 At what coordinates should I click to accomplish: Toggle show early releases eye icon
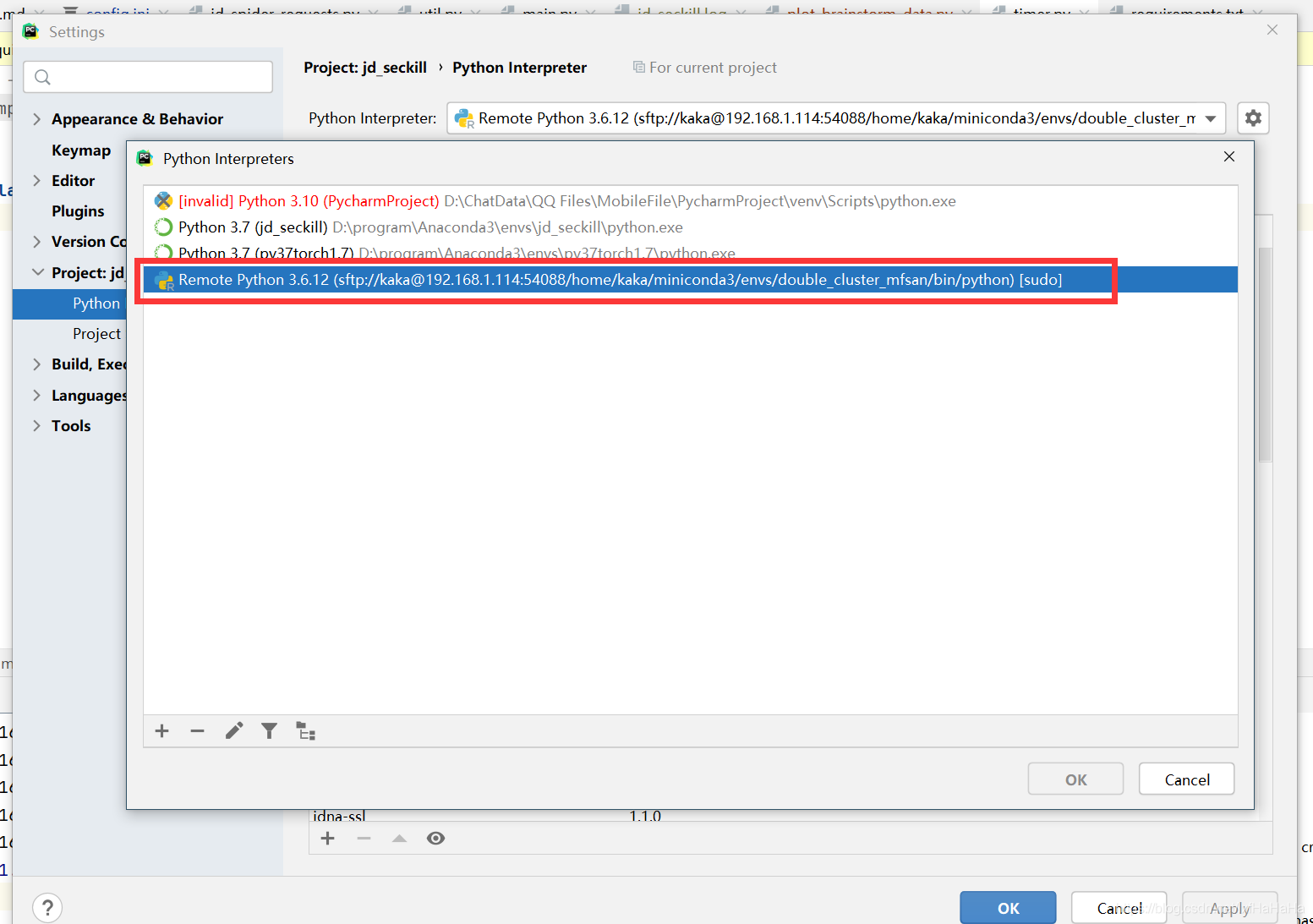click(x=435, y=839)
